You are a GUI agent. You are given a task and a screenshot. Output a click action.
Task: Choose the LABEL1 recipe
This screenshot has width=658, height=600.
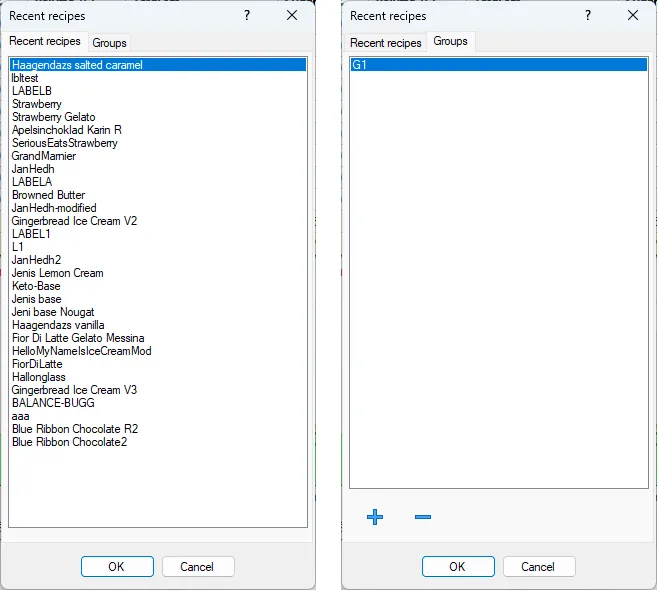(x=158, y=234)
